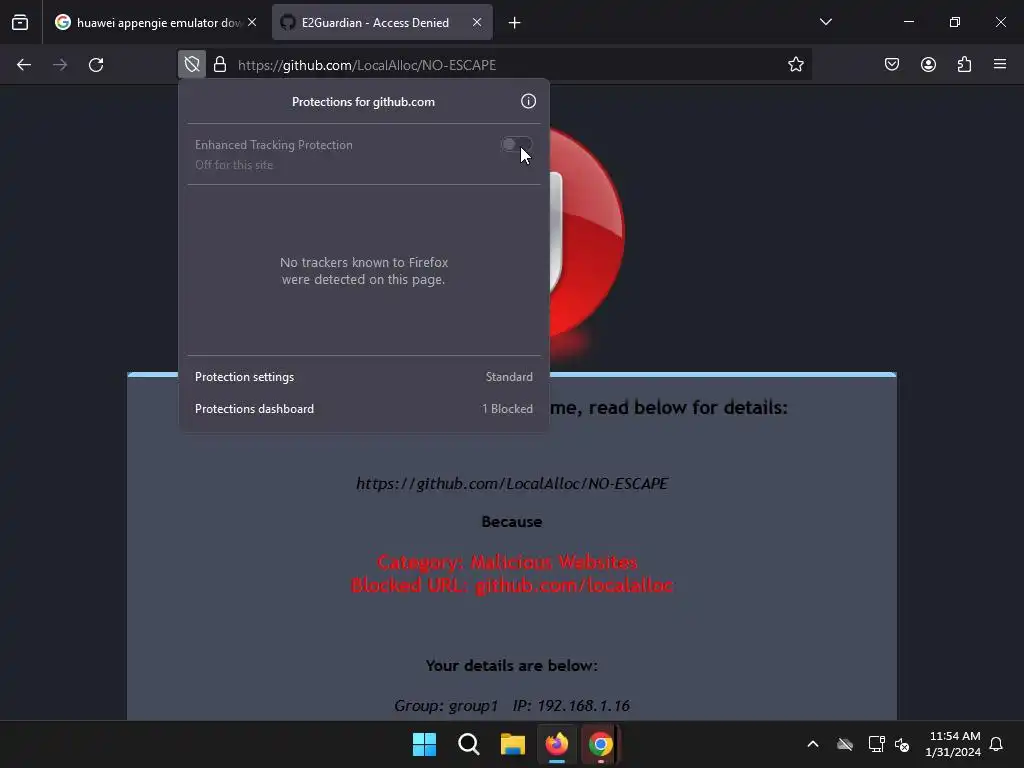Bookmark this page with the star
Screen dimensions: 1024x768
(795, 65)
